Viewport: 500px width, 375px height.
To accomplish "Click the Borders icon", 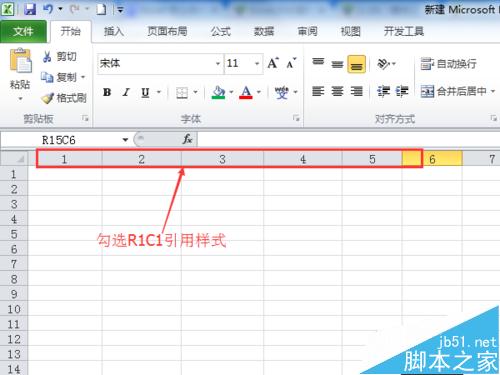I will tap(182, 93).
